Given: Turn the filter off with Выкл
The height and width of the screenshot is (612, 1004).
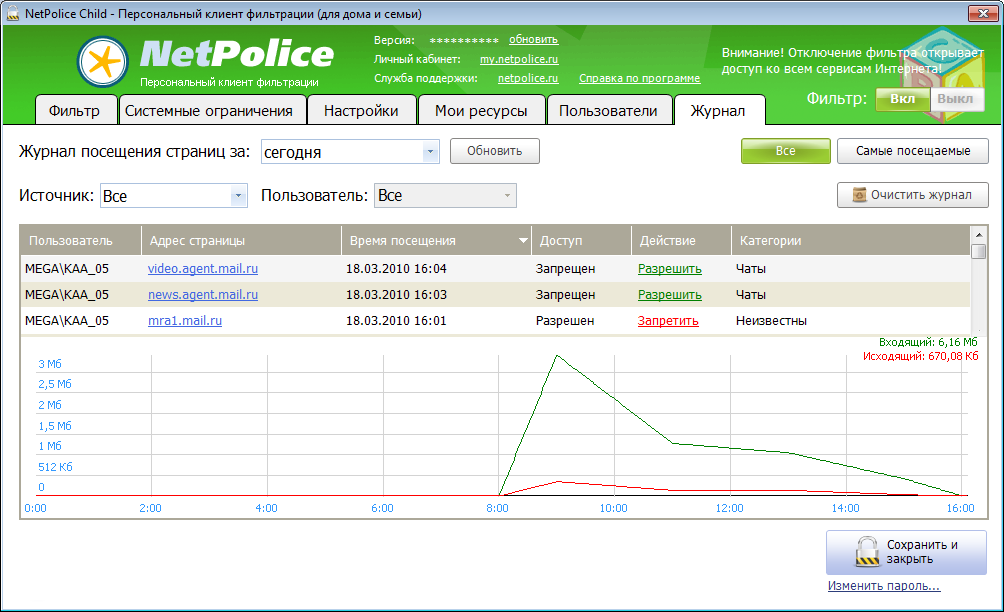Looking at the screenshot, I should (955, 99).
